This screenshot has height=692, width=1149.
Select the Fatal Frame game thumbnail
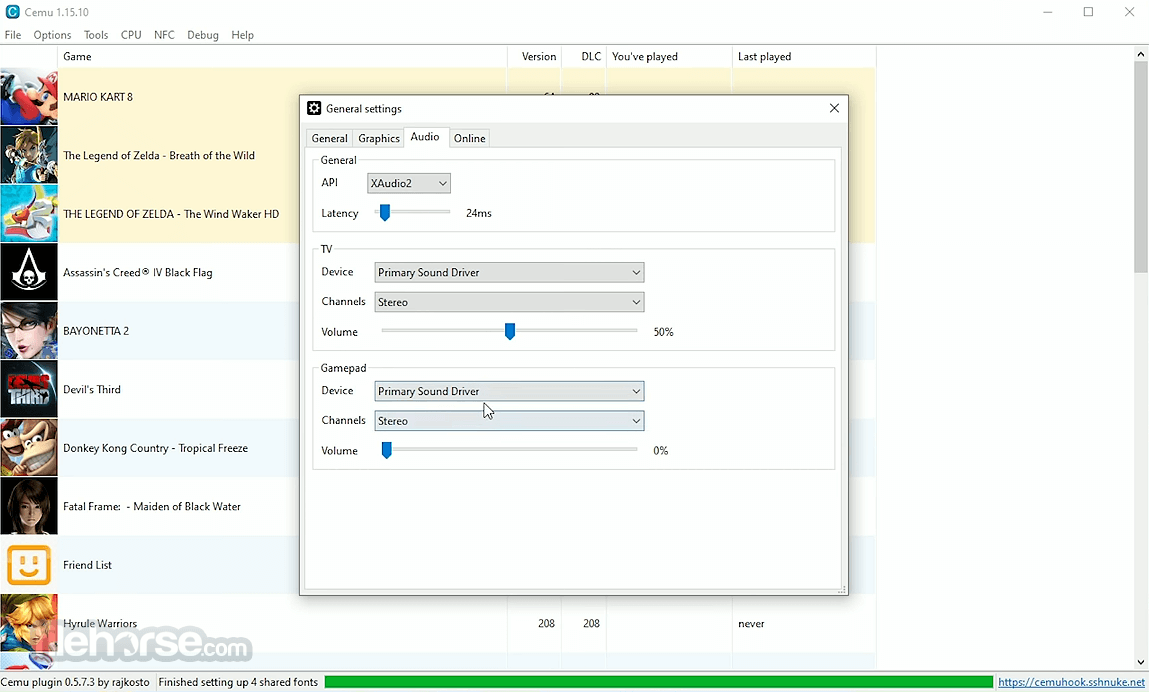tap(29, 507)
